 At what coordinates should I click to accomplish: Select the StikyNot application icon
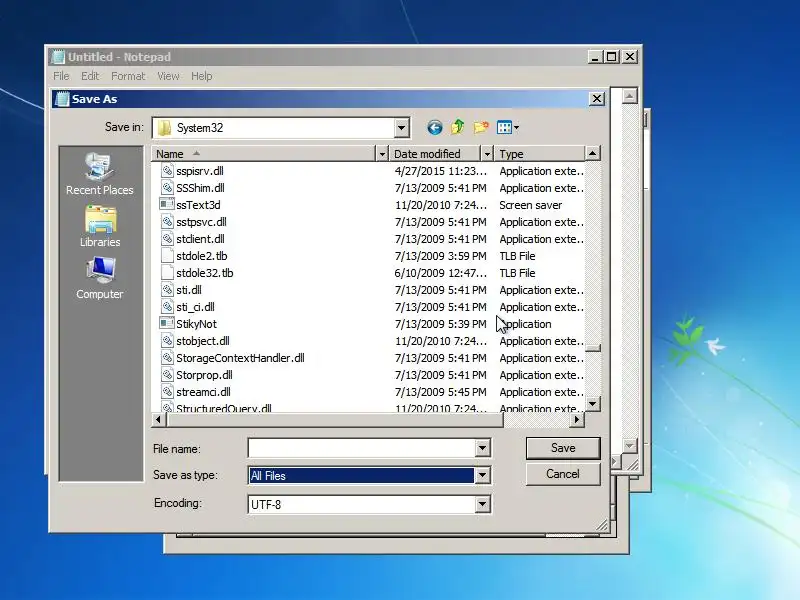point(167,323)
